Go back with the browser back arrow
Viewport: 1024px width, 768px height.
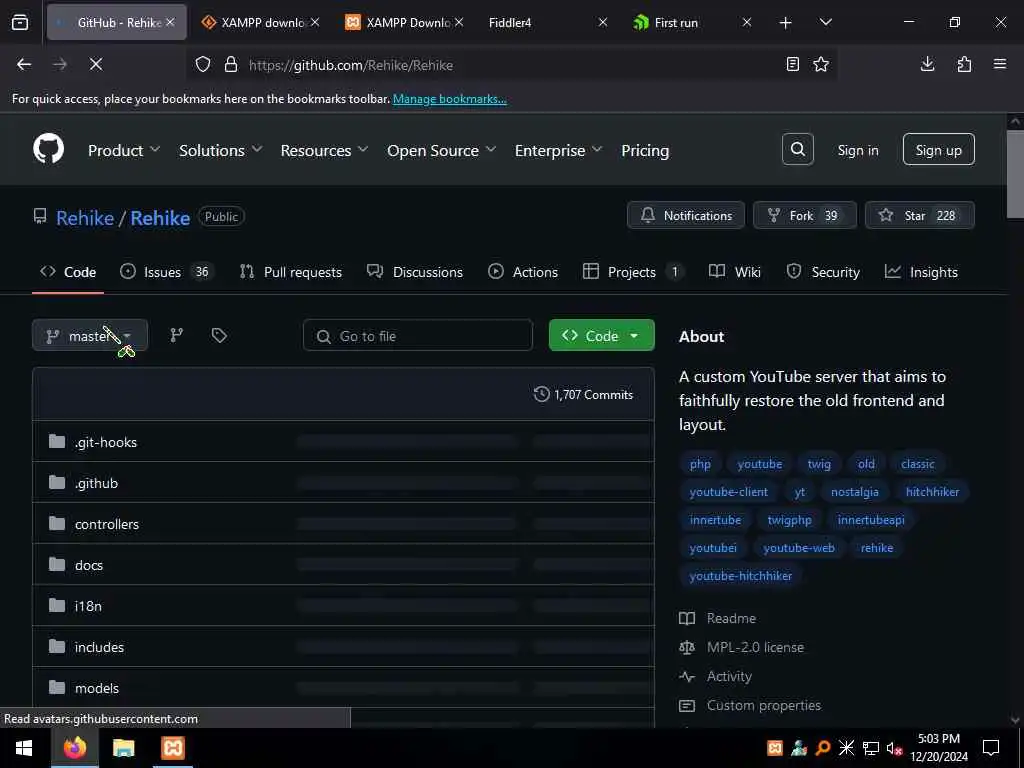(x=24, y=64)
